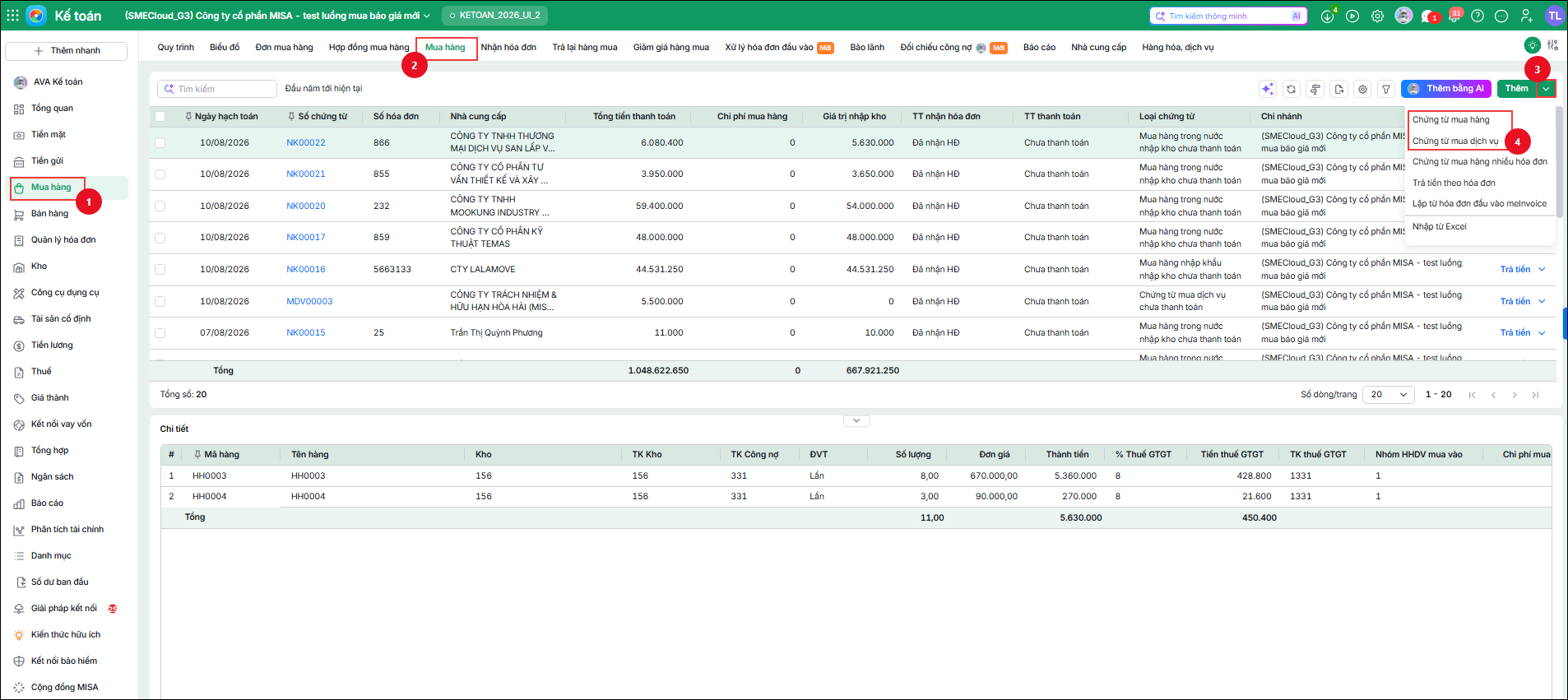Toggle the select-all checkbox in the table header
The height and width of the screenshot is (700, 1568).
(x=160, y=117)
